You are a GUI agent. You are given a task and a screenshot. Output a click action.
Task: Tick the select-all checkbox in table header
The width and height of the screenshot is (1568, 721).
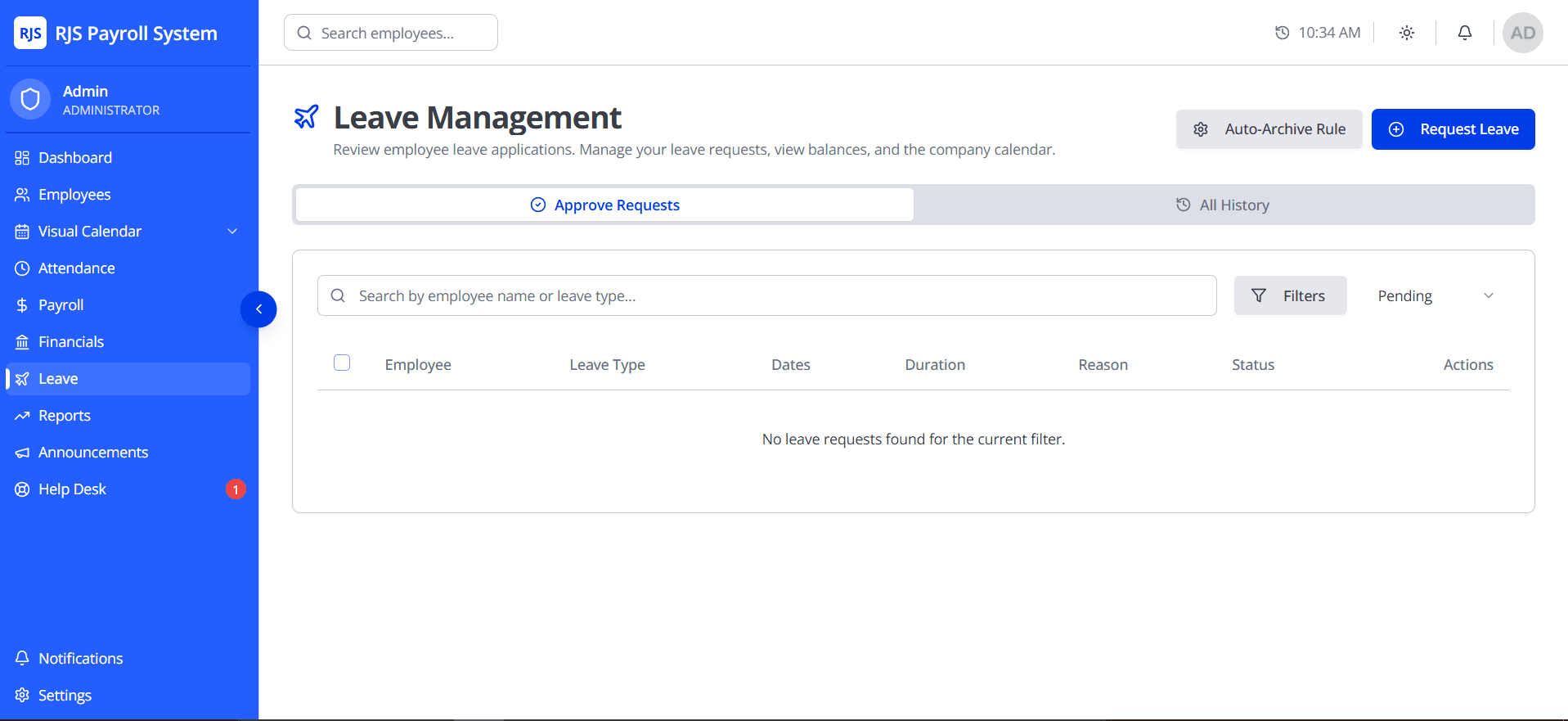(342, 363)
